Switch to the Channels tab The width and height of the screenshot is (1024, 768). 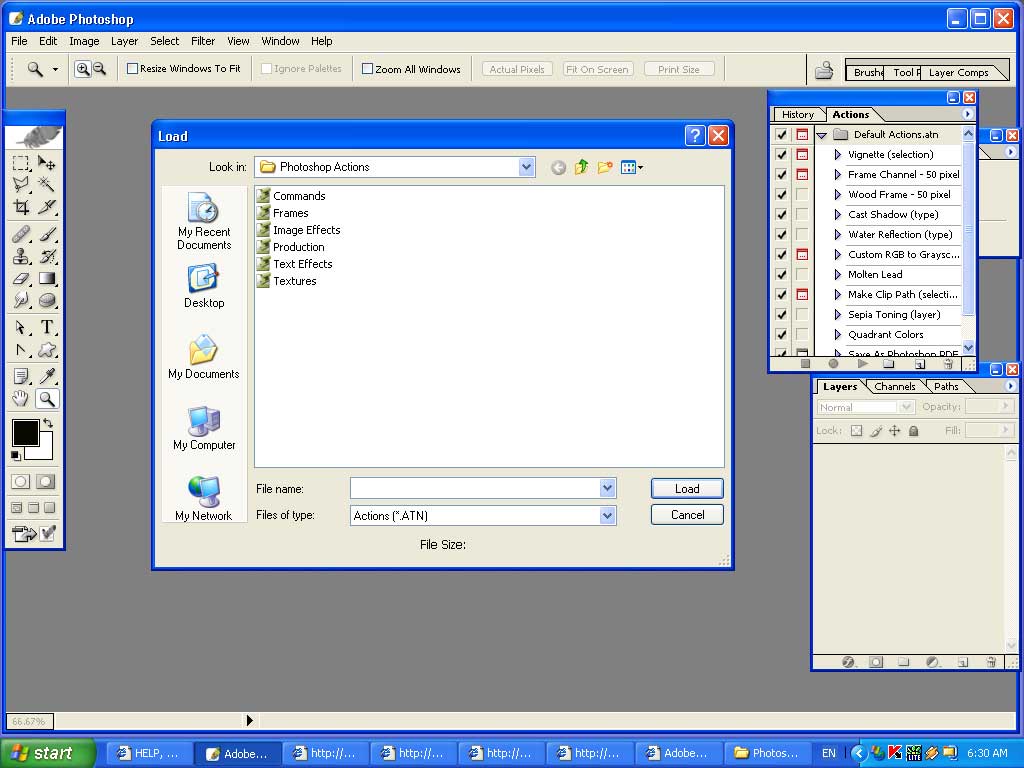tap(895, 387)
